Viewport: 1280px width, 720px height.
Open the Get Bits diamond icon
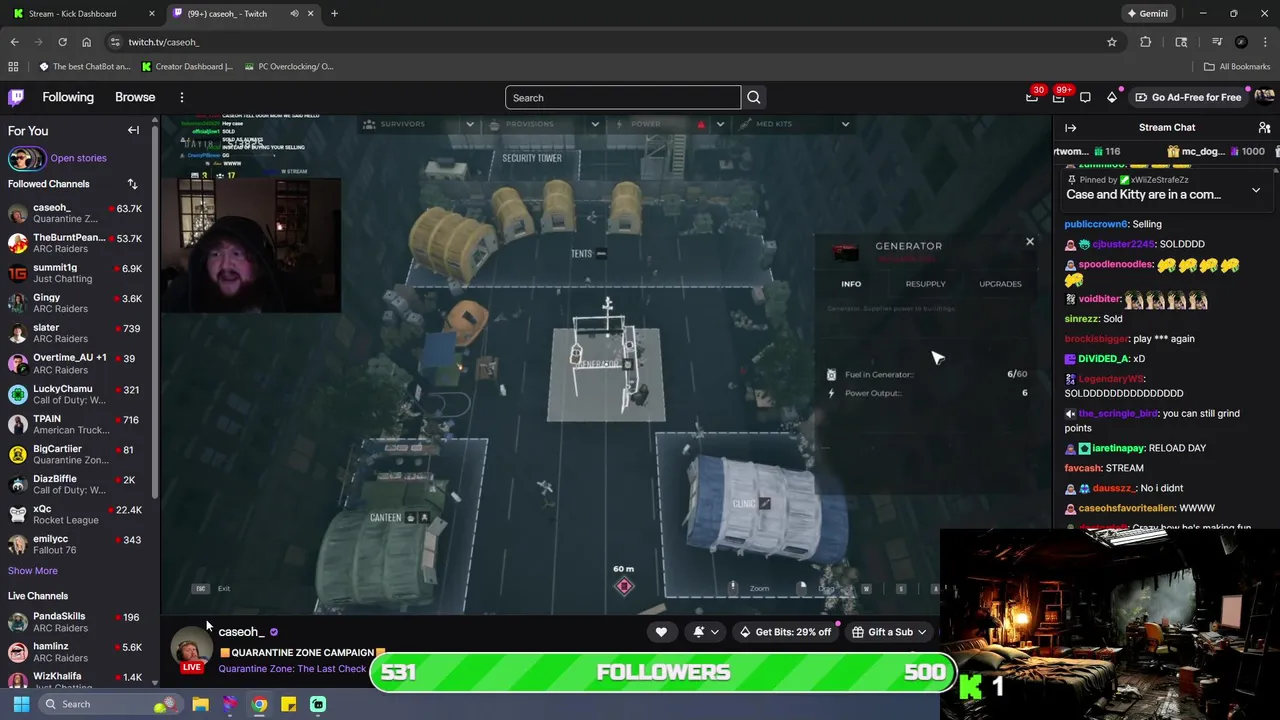[x=1112, y=97]
